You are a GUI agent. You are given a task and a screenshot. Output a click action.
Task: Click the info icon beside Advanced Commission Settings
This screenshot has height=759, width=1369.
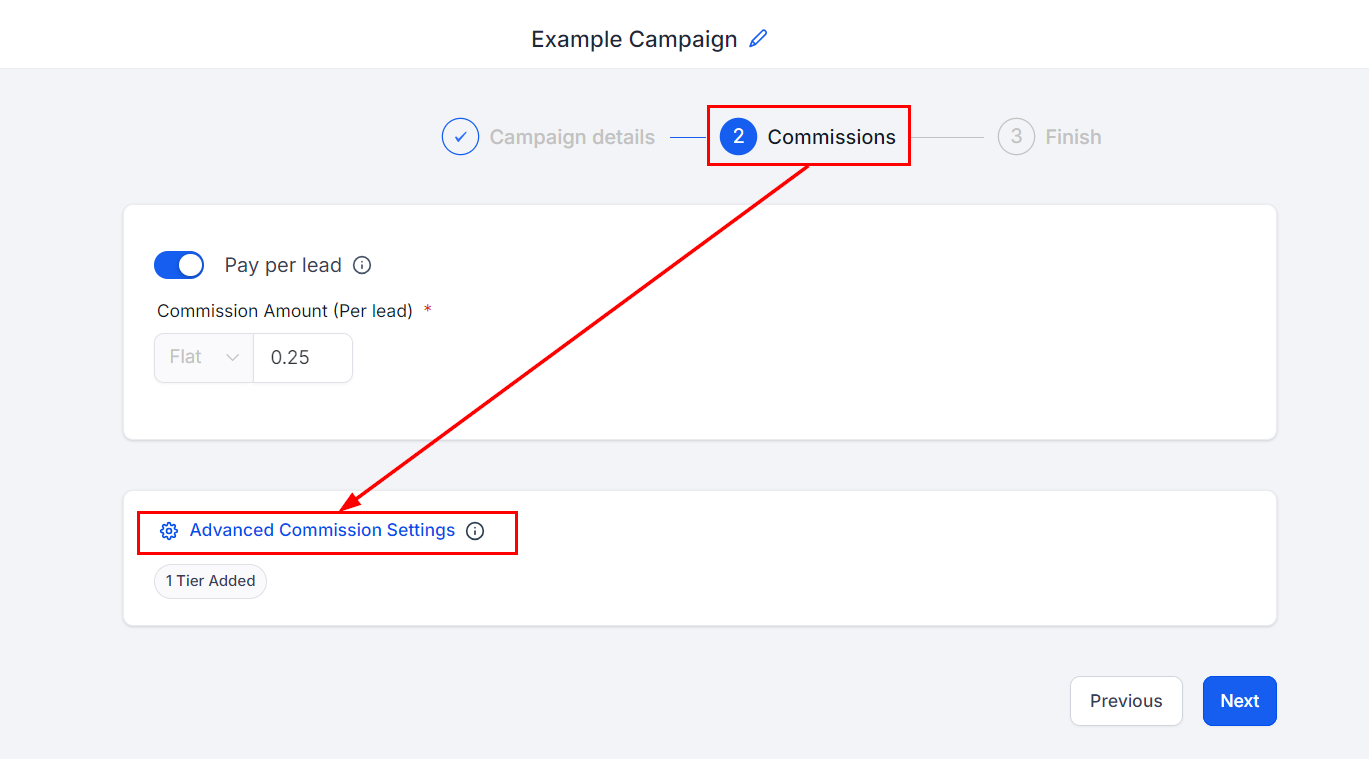click(x=475, y=531)
